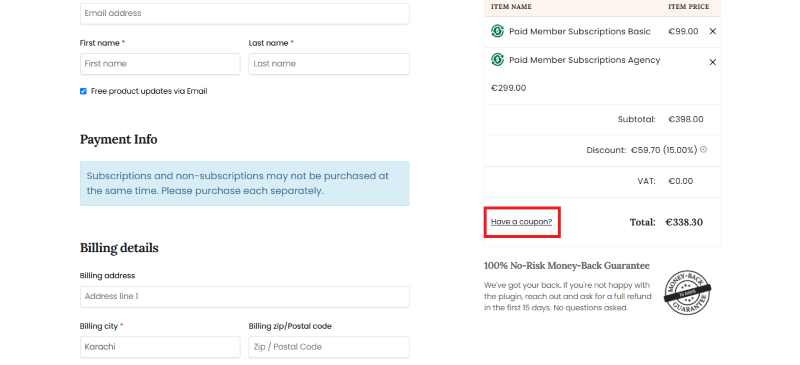Screen dimensions: 800x365
Task: Open the Have a coupon? link
Action: tap(521, 222)
